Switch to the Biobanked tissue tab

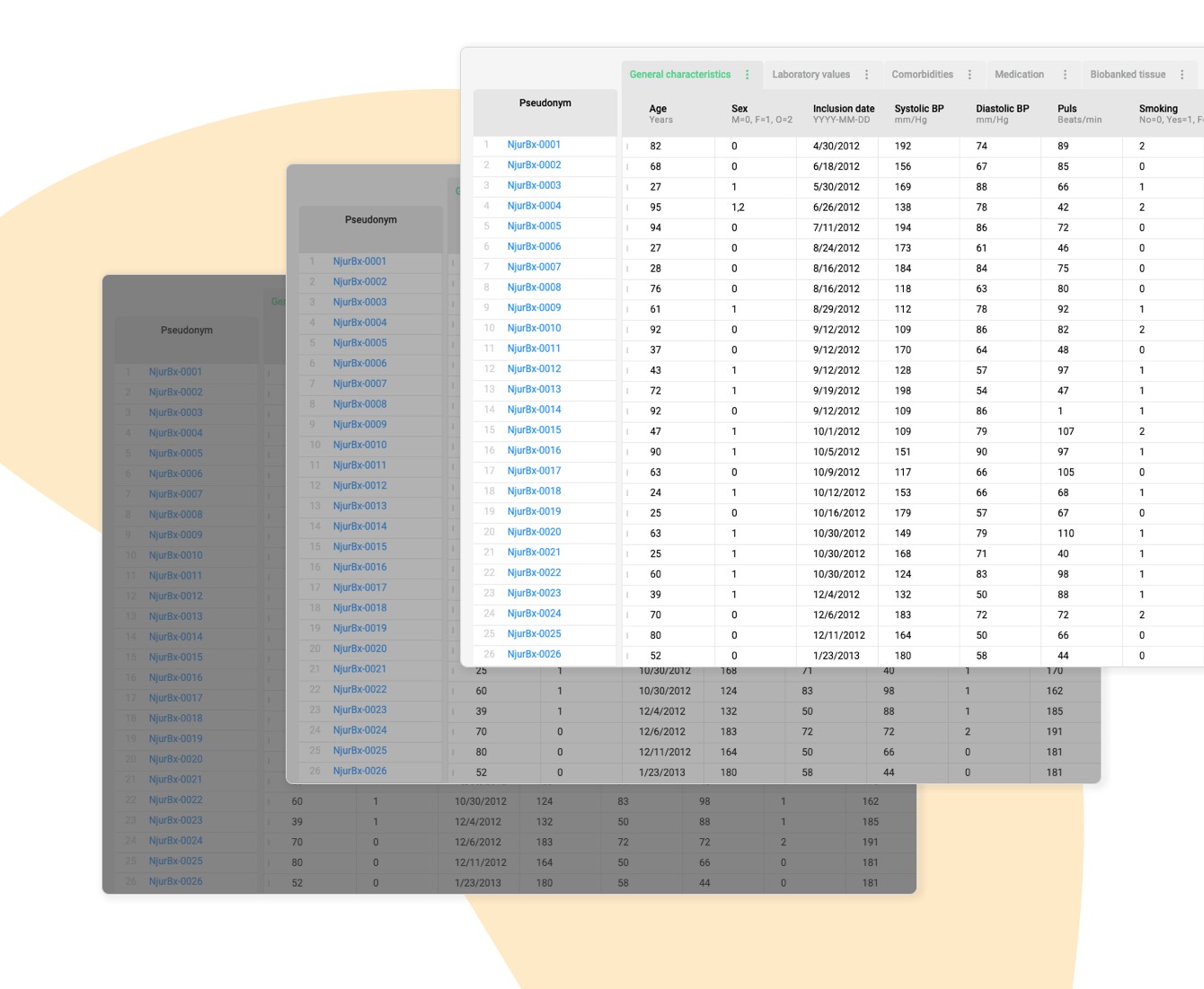point(1128,75)
